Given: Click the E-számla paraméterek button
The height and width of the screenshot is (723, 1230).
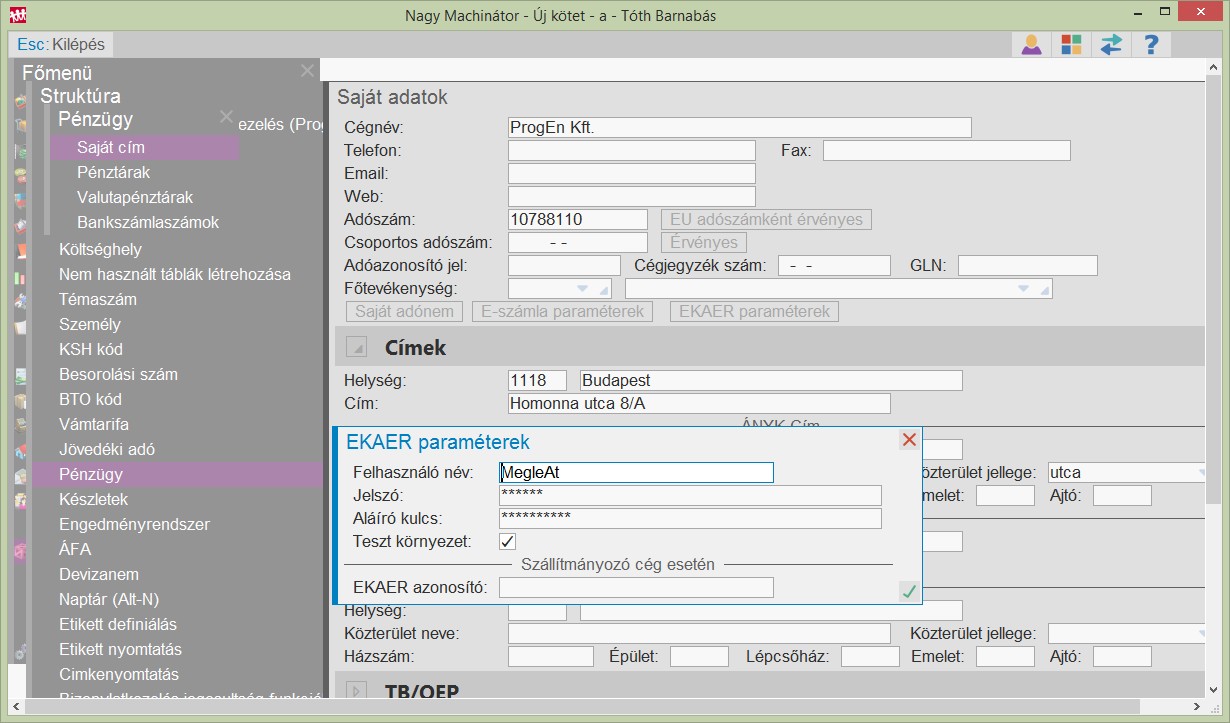Looking at the screenshot, I should click(563, 312).
